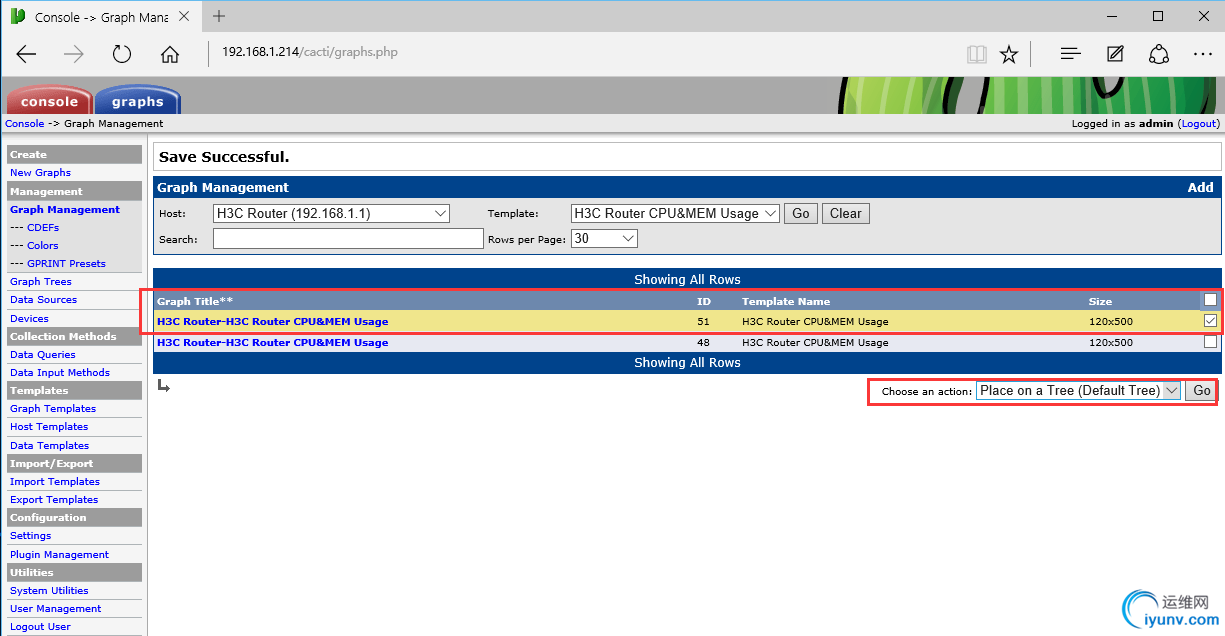Open Data Templates in the sidebar
This screenshot has height=636, width=1225.
pos(49,446)
